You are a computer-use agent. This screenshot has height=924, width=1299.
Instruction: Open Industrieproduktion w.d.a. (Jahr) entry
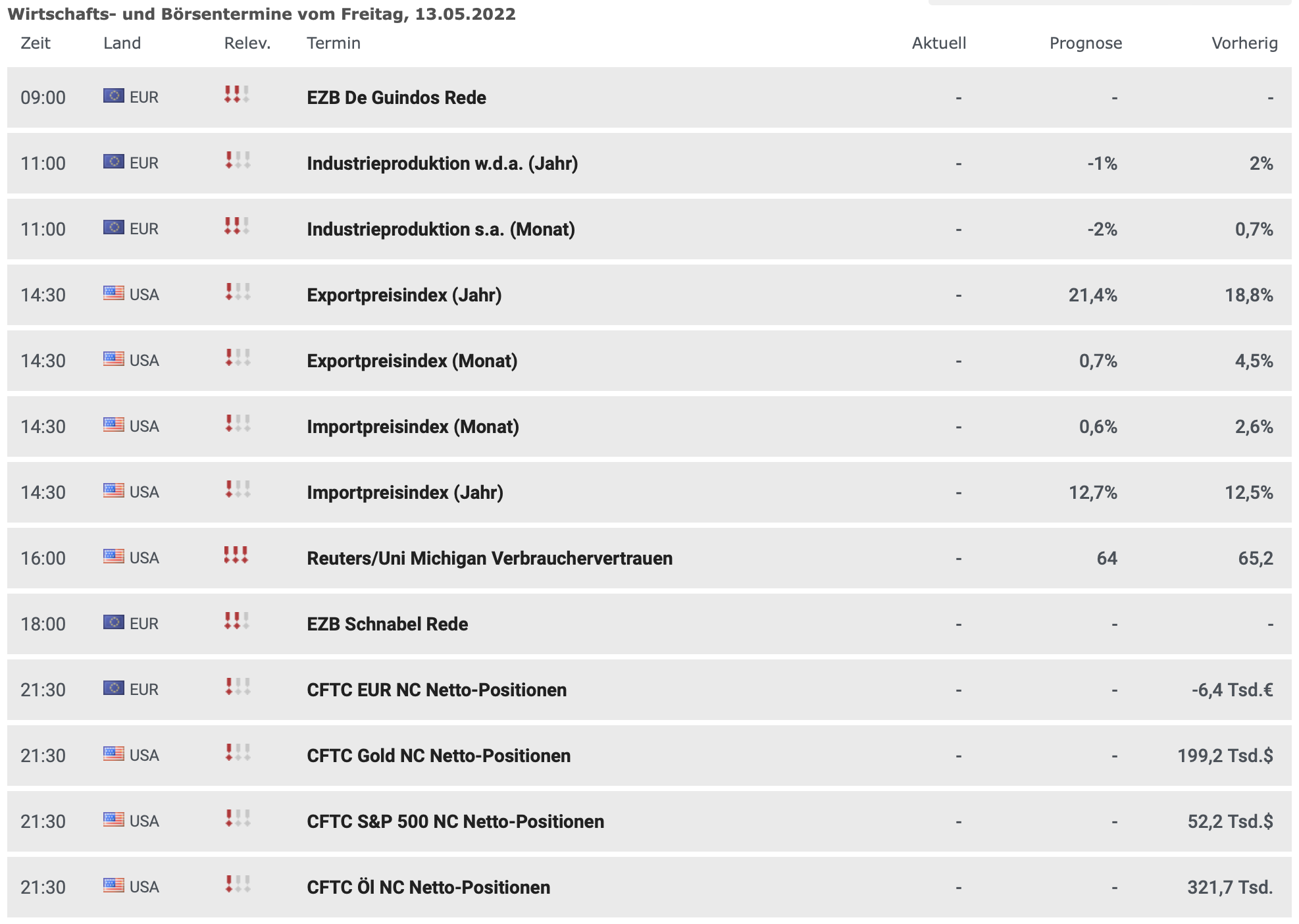click(x=442, y=163)
